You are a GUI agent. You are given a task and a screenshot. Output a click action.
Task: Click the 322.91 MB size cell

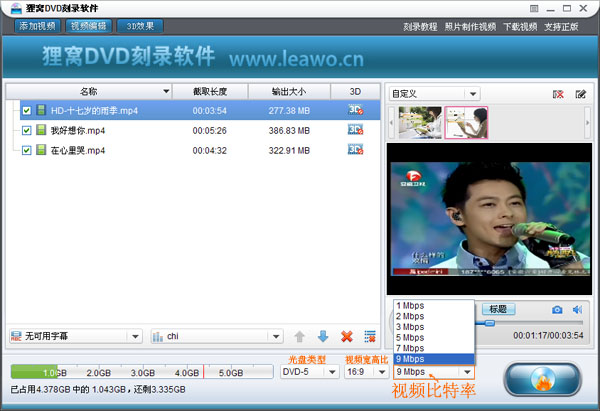(289, 151)
